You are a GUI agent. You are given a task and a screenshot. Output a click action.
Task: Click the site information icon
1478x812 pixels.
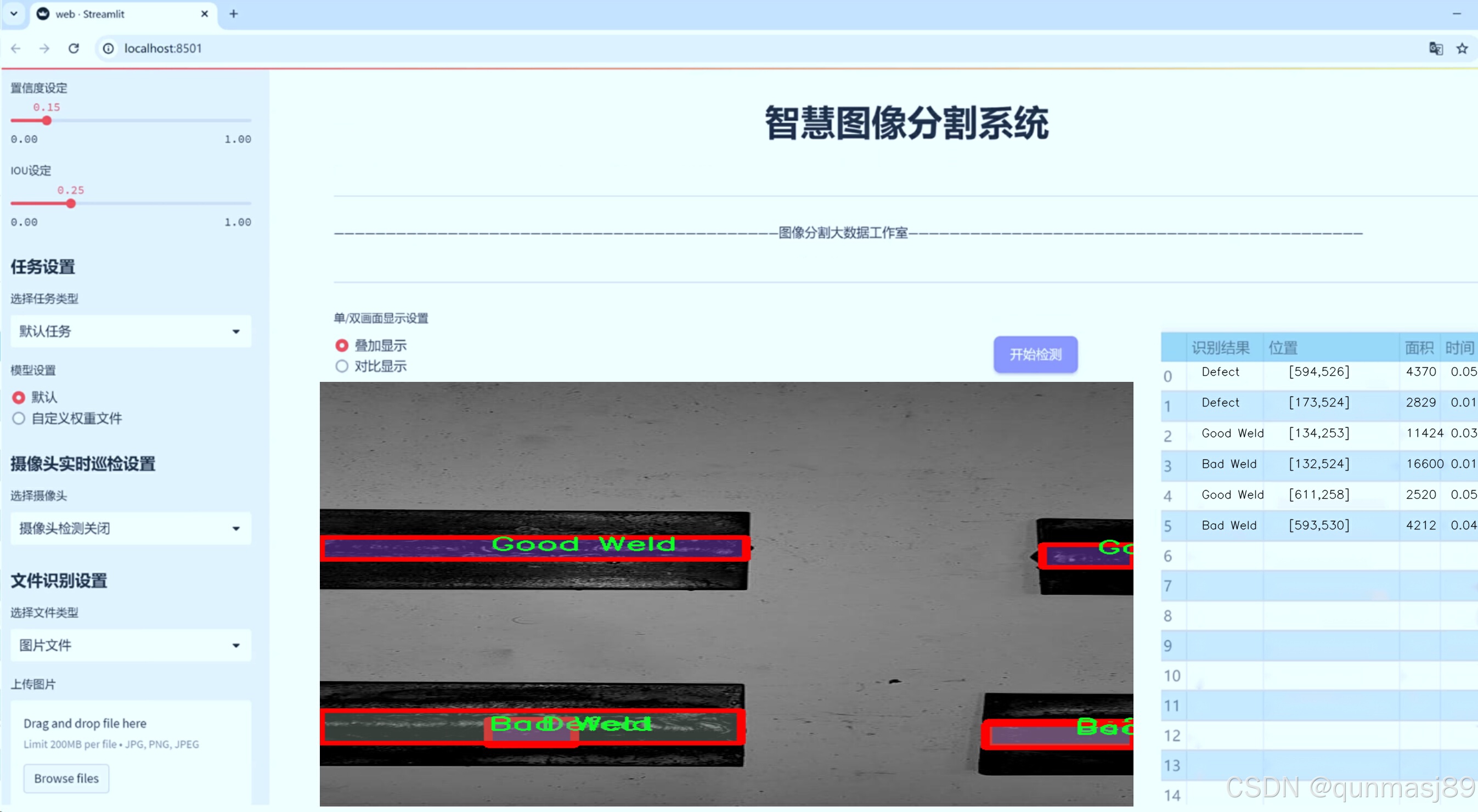pyautogui.click(x=109, y=48)
